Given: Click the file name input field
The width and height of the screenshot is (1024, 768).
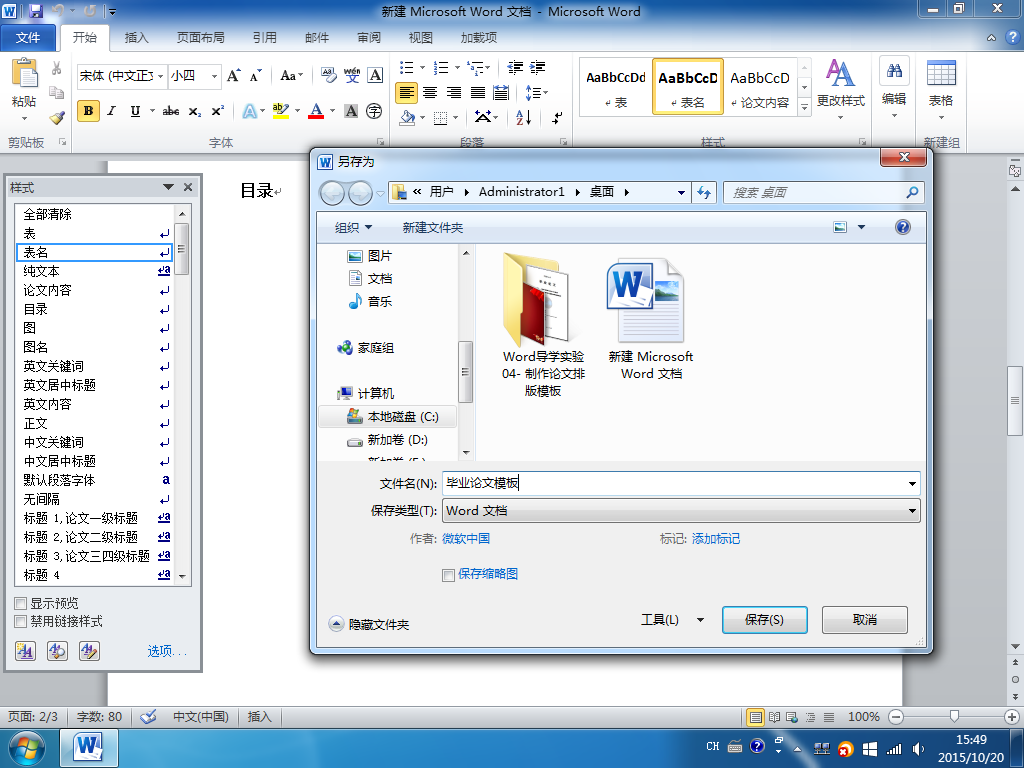Looking at the screenshot, I should pos(674,484).
